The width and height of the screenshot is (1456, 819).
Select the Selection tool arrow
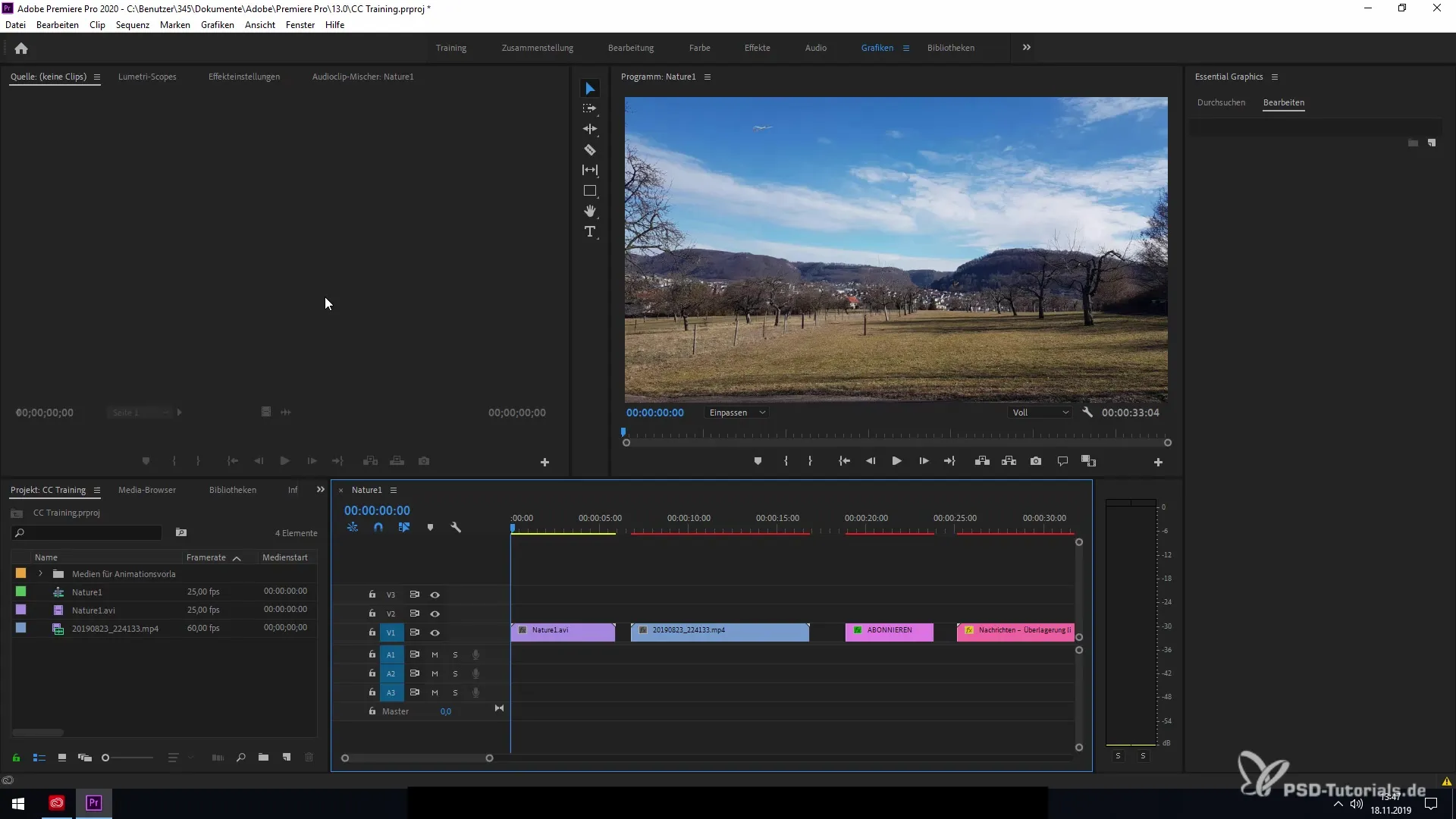coord(590,89)
